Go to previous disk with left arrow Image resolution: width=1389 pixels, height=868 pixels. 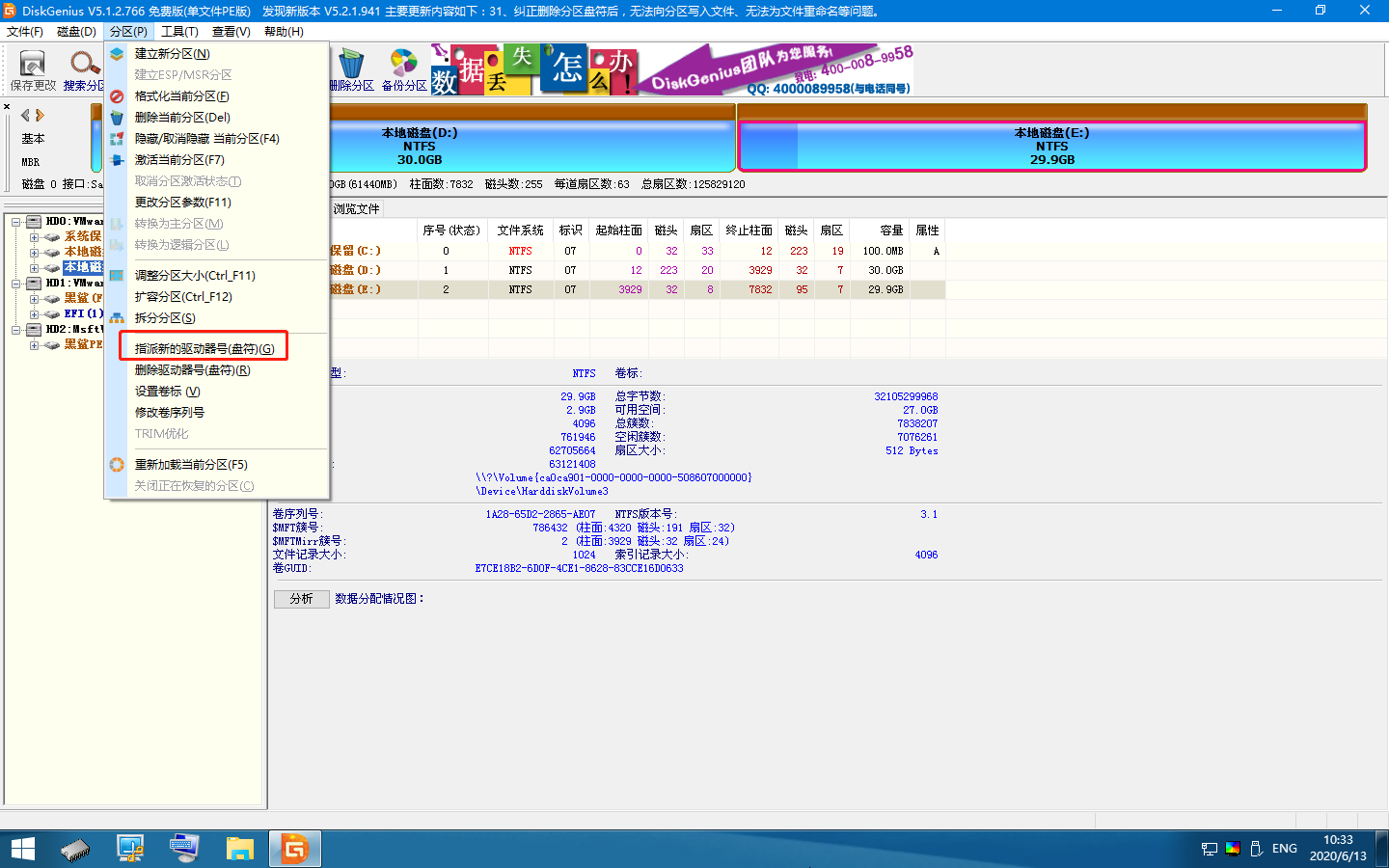pos(25,115)
